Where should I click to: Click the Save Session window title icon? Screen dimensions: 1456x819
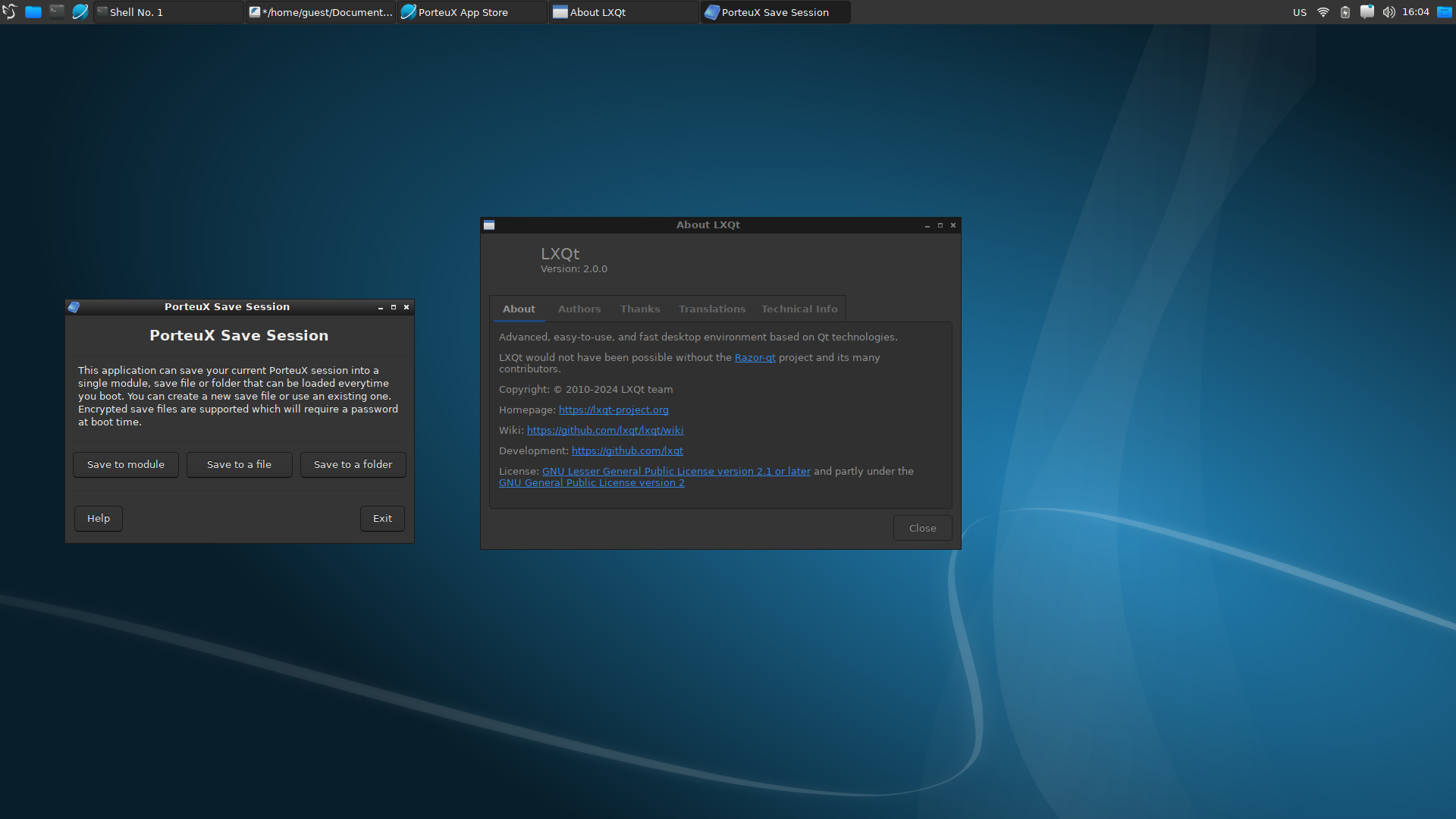click(74, 307)
